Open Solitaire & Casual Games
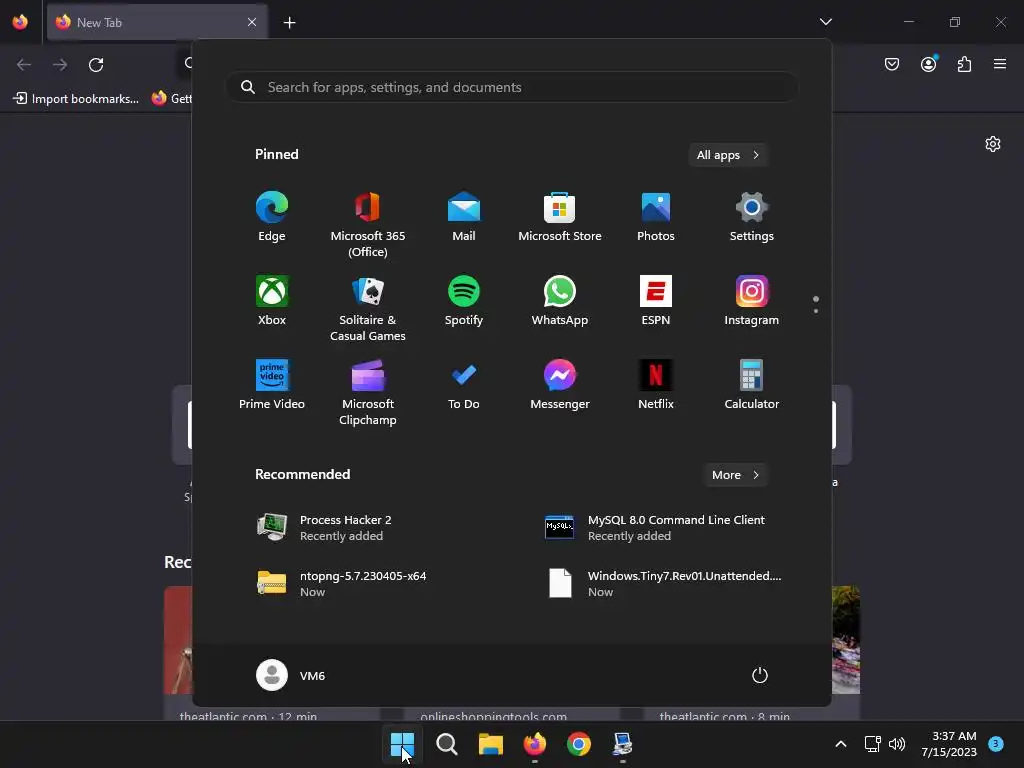This screenshot has height=768, width=1024. [368, 309]
